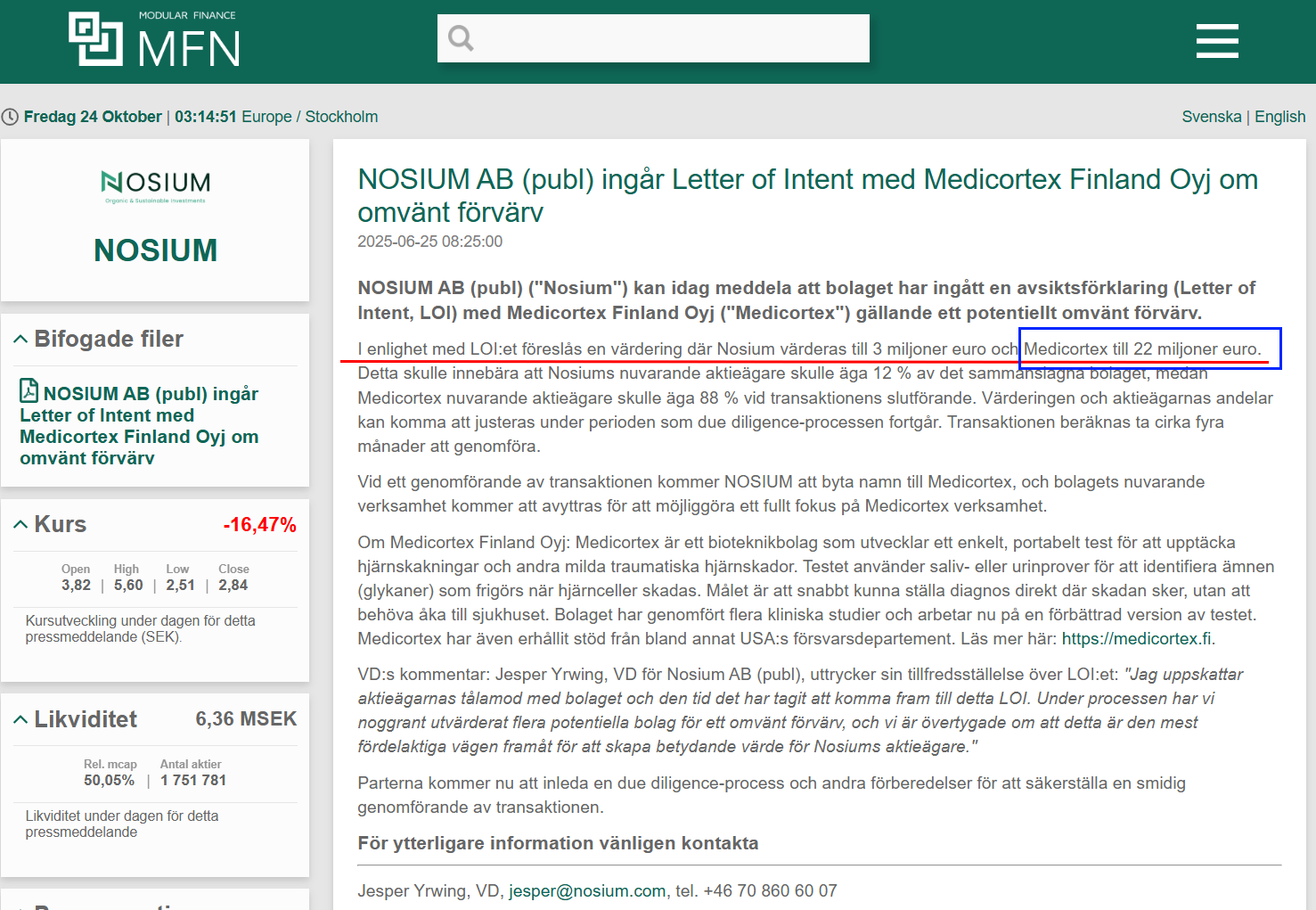Click the Fredag 24 Oktober date text
This screenshot has height=910, width=1316.
93,117
